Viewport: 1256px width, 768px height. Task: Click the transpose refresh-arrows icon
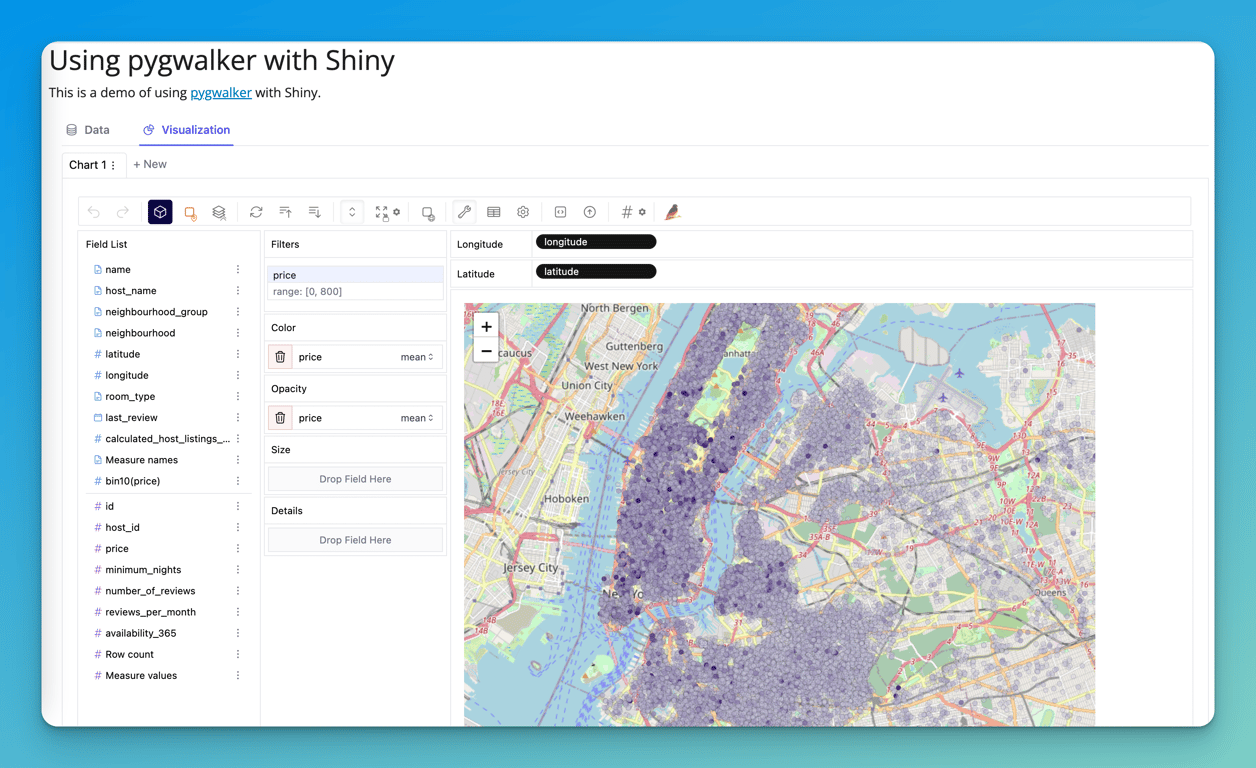pos(256,212)
